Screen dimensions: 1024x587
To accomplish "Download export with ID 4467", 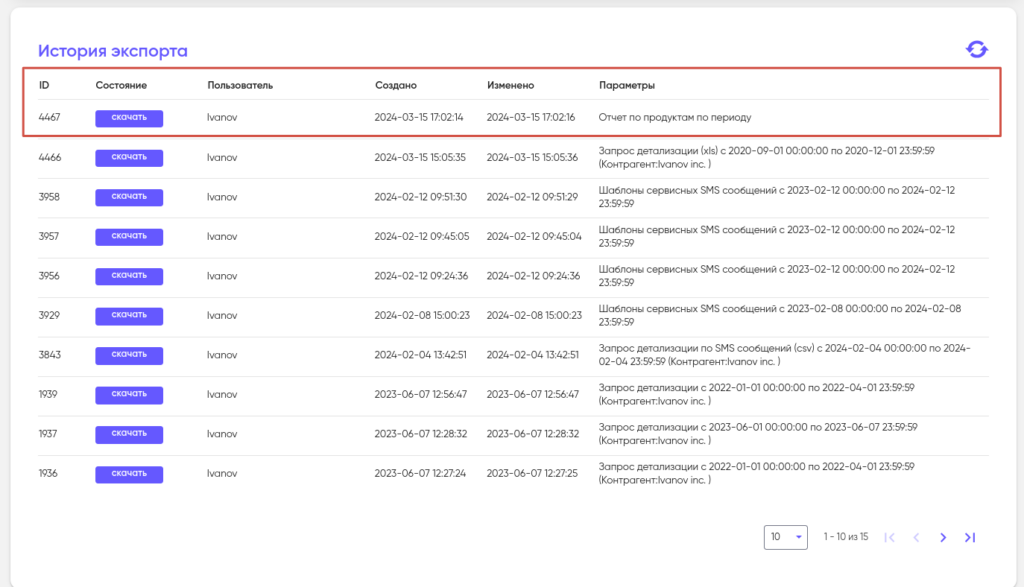I will point(129,118).
